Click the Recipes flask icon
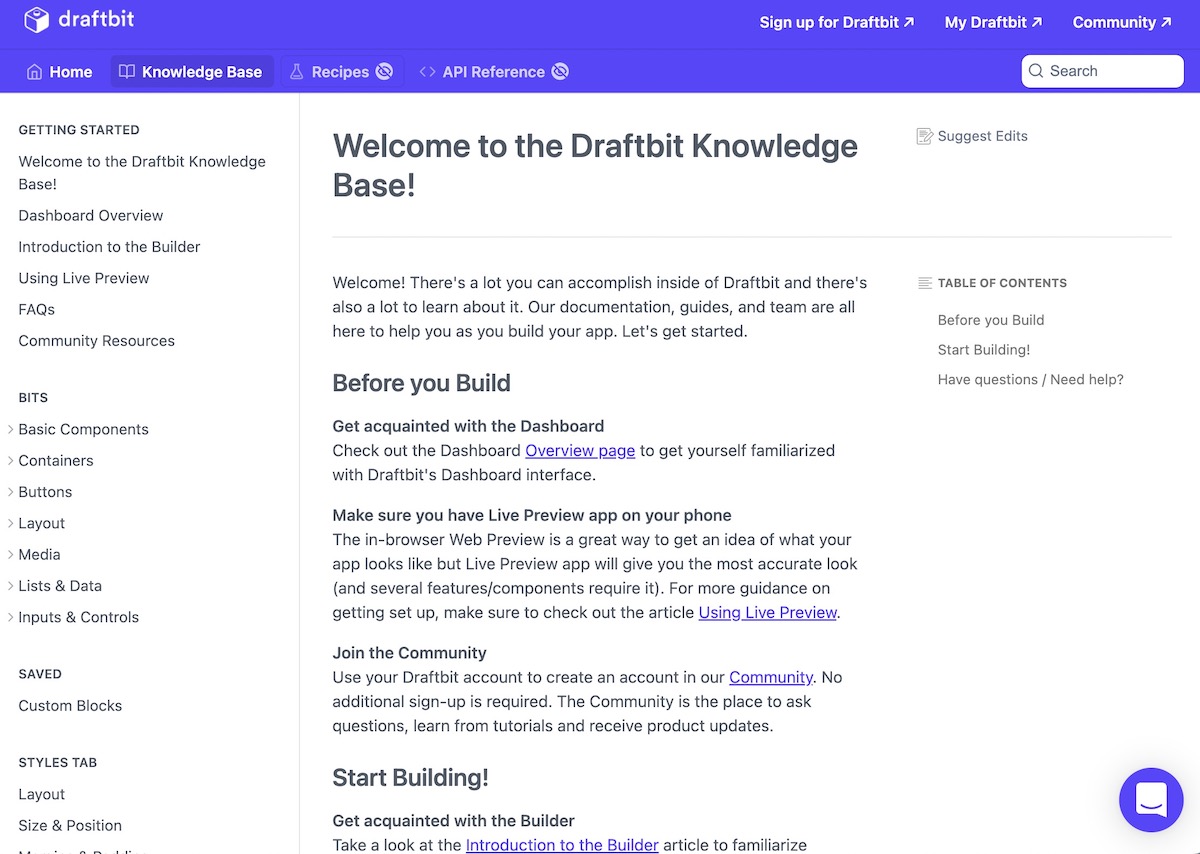Screen dimensions: 1200x854 click(x=297, y=72)
